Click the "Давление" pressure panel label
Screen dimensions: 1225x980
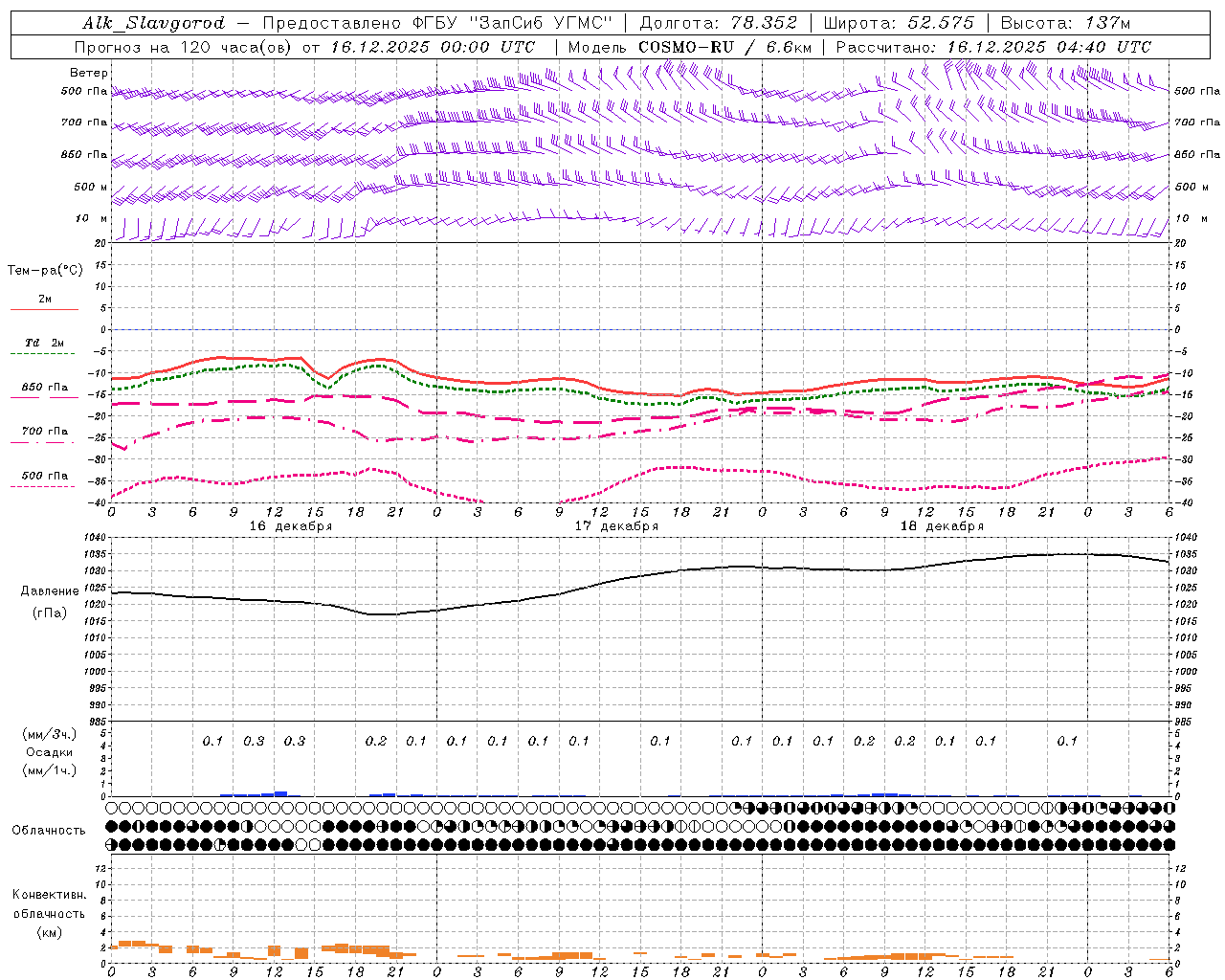click(x=50, y=591)
